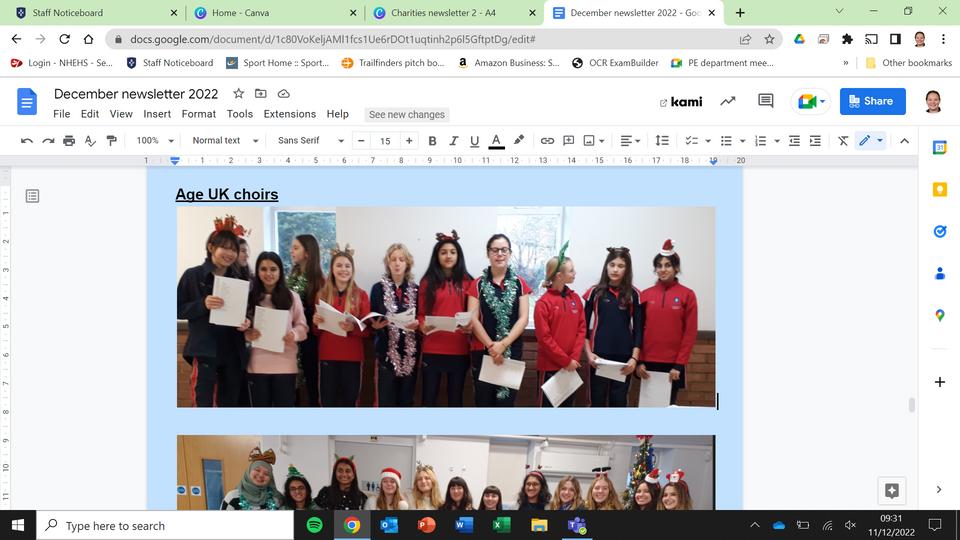Open the Insert menu
This screenshot has width=960, height=540.
(x=157, y=114)
